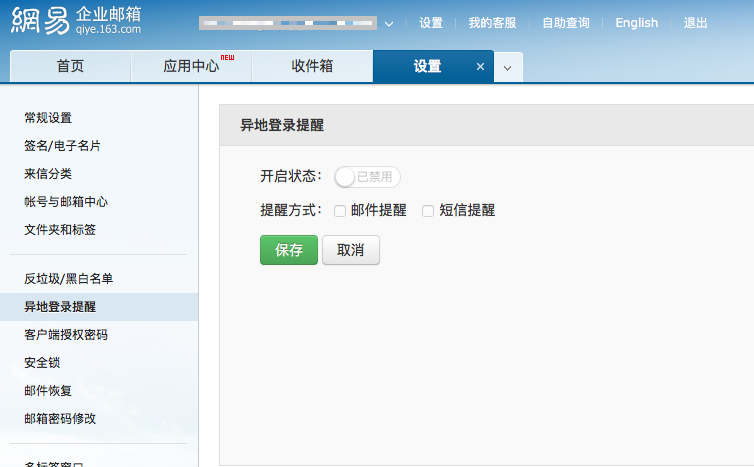Screen dimensions: 754x467
Task: Click the green 保存 button
Action: click(288, 250)
